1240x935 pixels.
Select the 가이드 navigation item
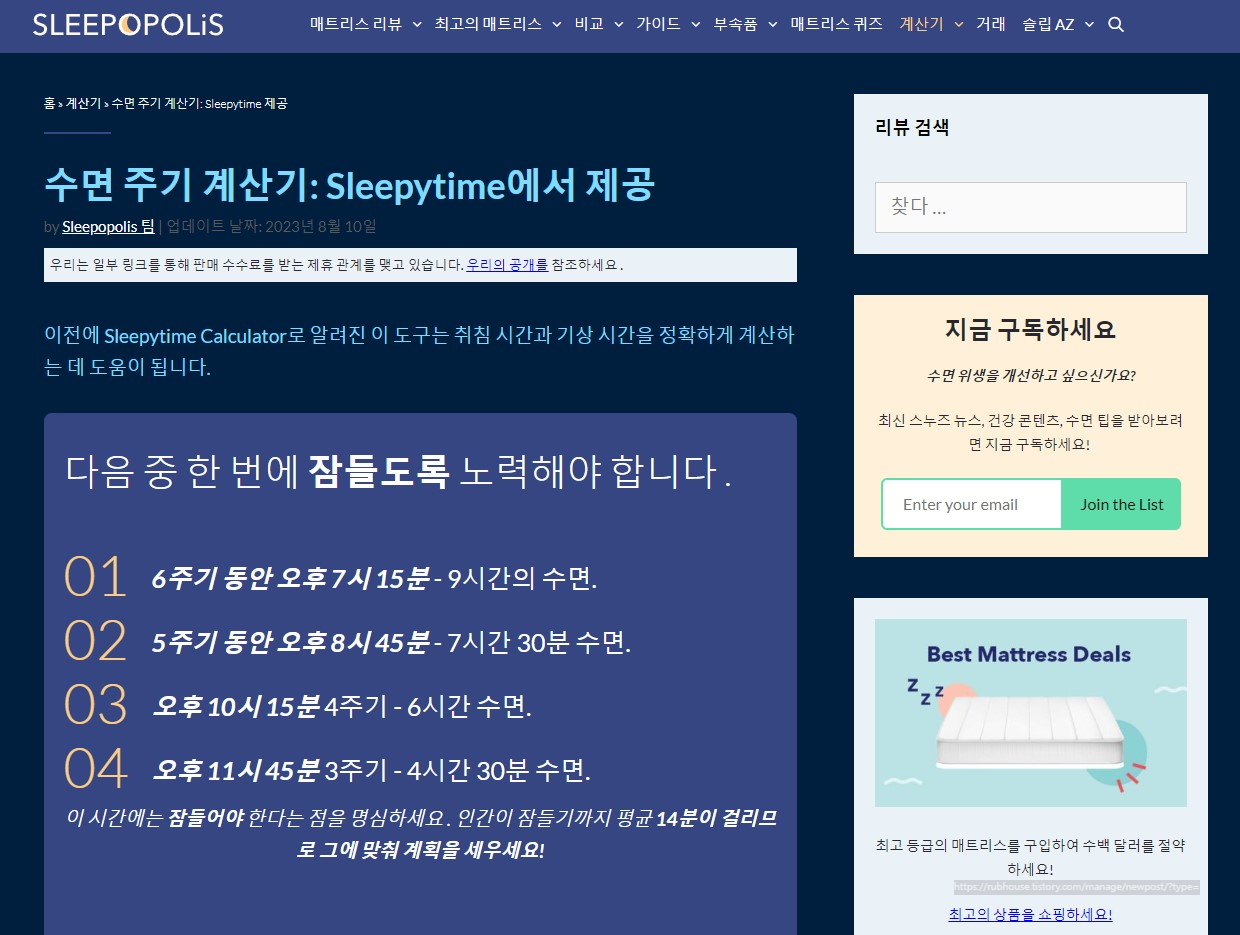pos(658,25)
